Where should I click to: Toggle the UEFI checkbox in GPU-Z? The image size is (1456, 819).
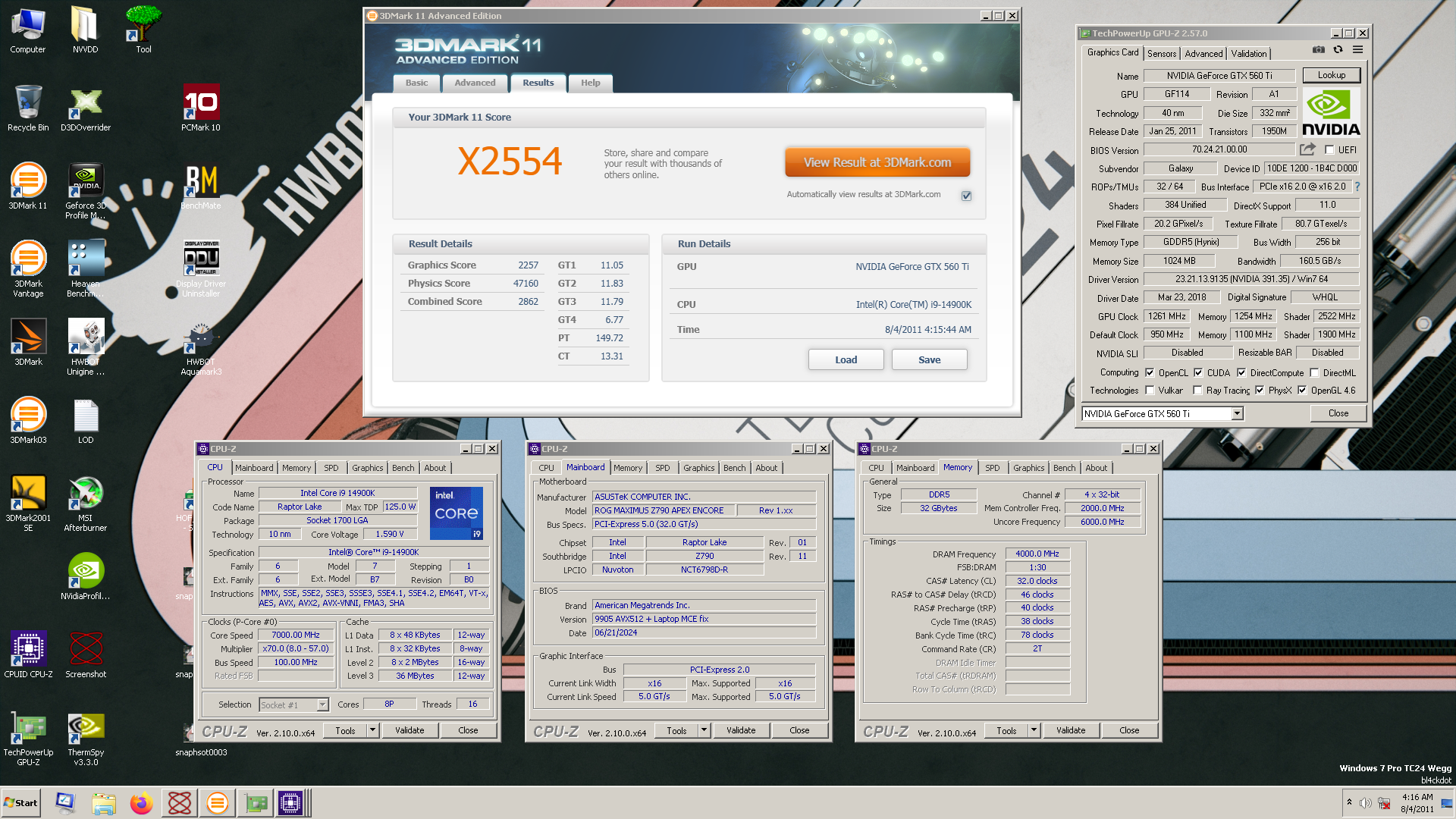(x=1329, y=150)
